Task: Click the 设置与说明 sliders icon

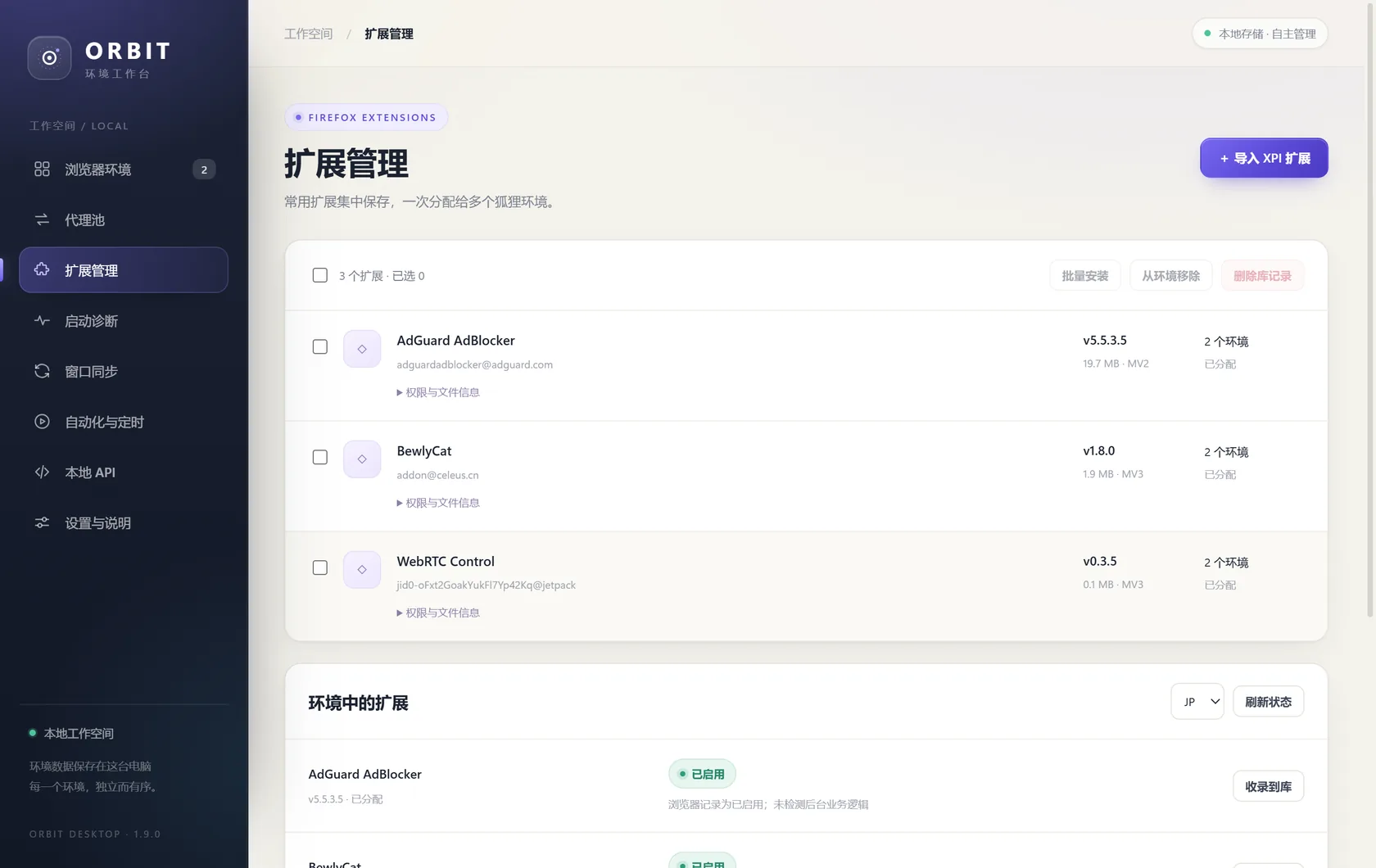Action: 42,522
